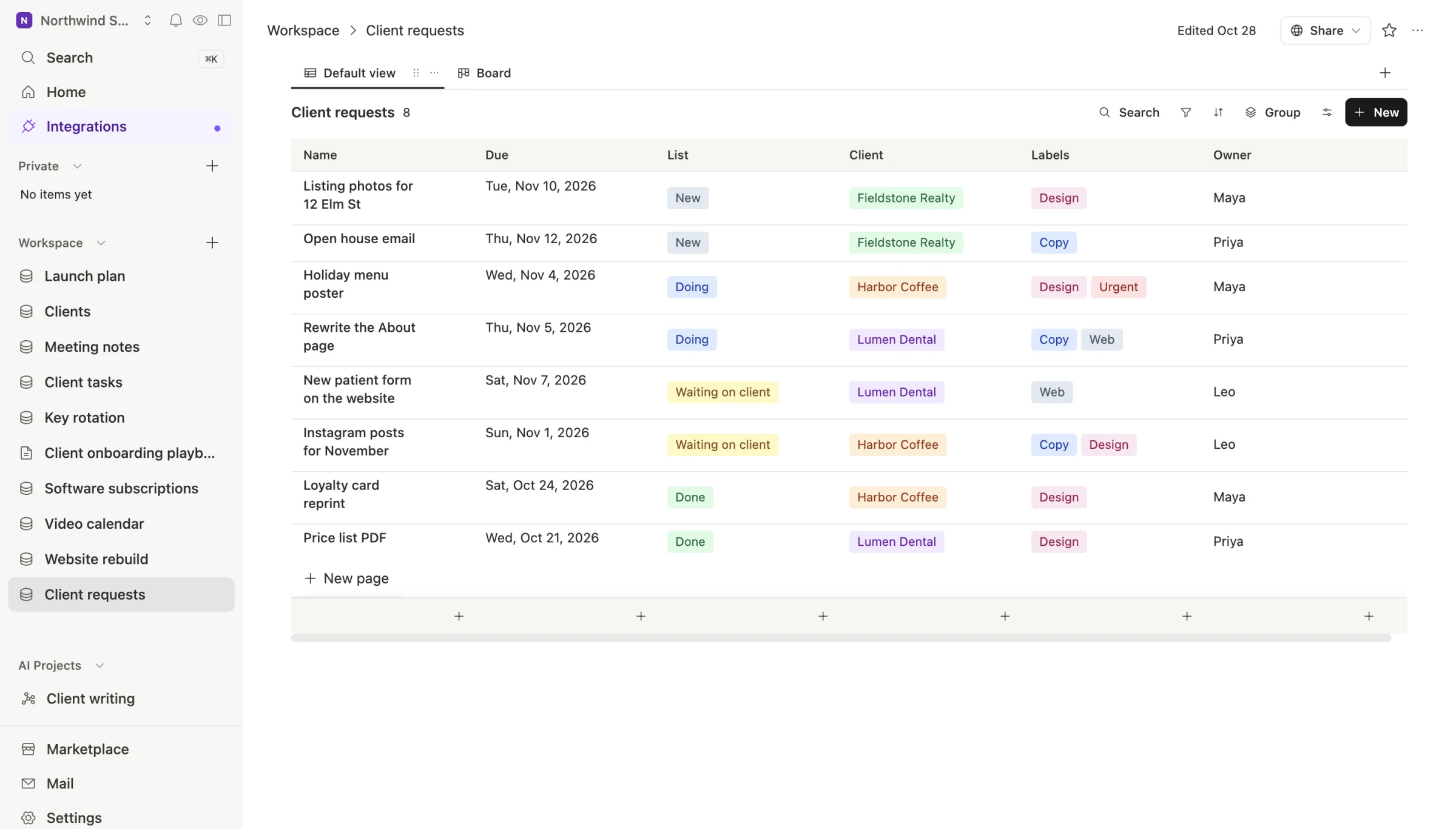Add a page to Workspace with plus
1456x829 pixels.
(212, 243)
